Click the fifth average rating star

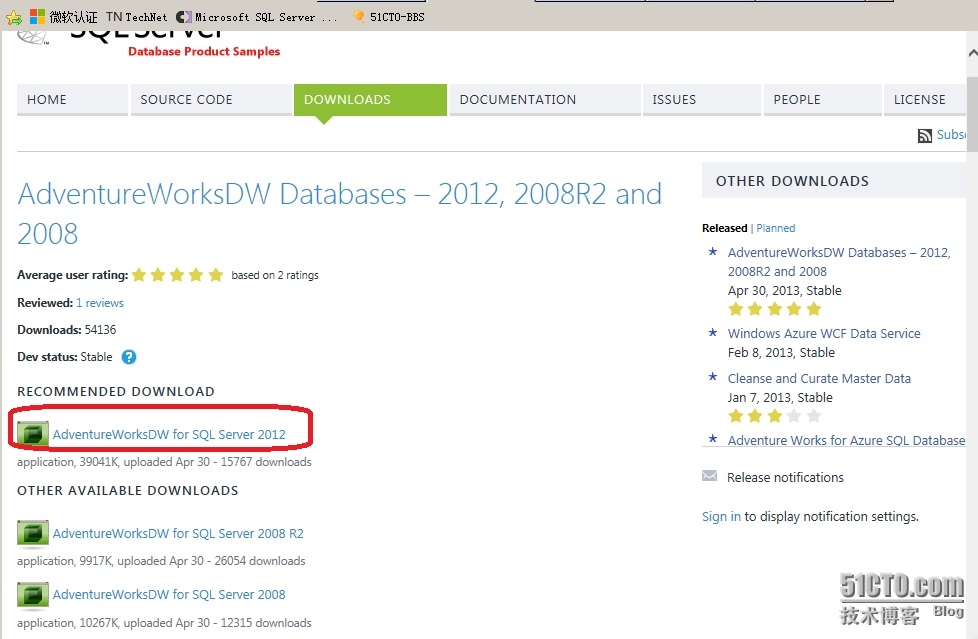pyautogui.click(x=216, y=275)
